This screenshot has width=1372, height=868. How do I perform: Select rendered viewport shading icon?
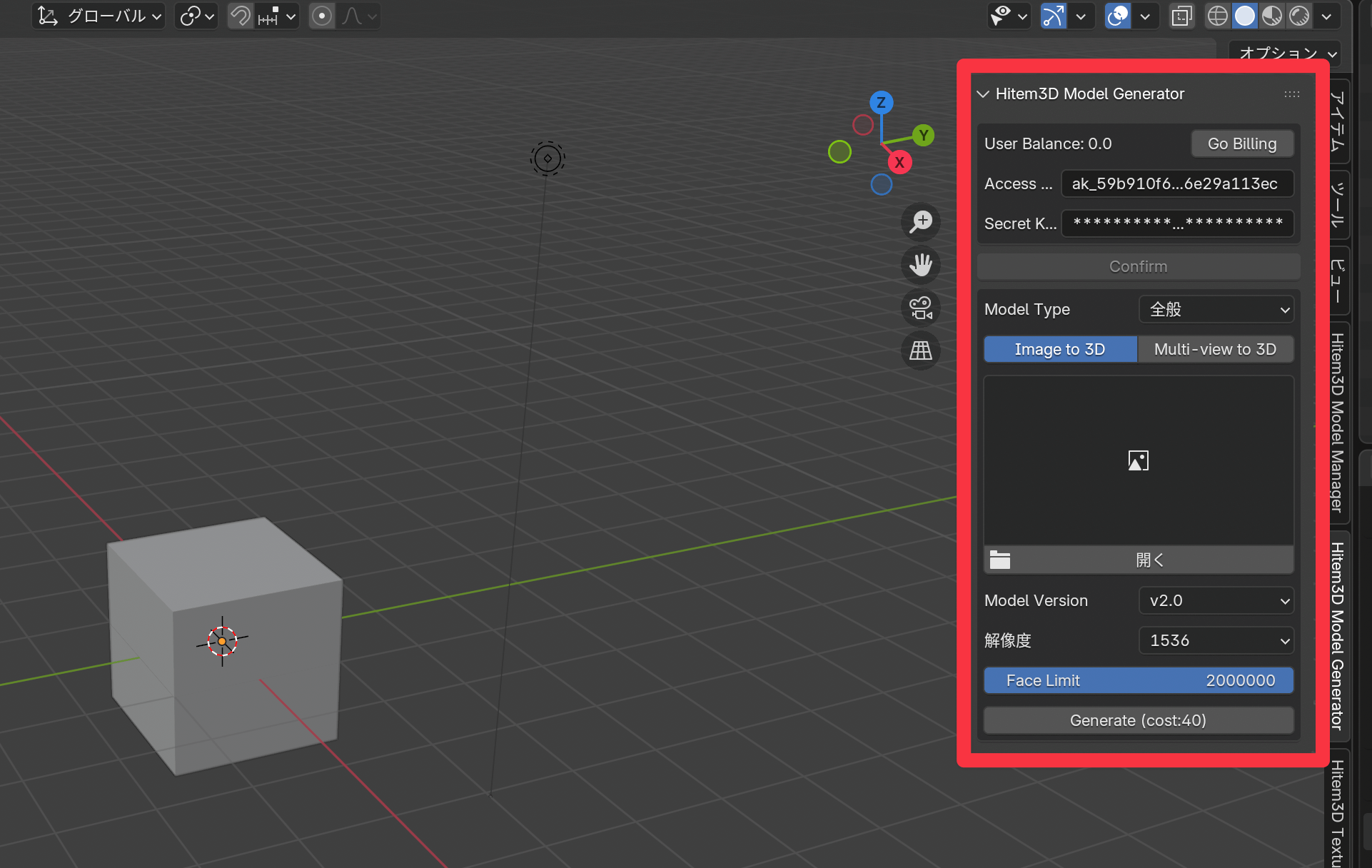point(1299,16)
